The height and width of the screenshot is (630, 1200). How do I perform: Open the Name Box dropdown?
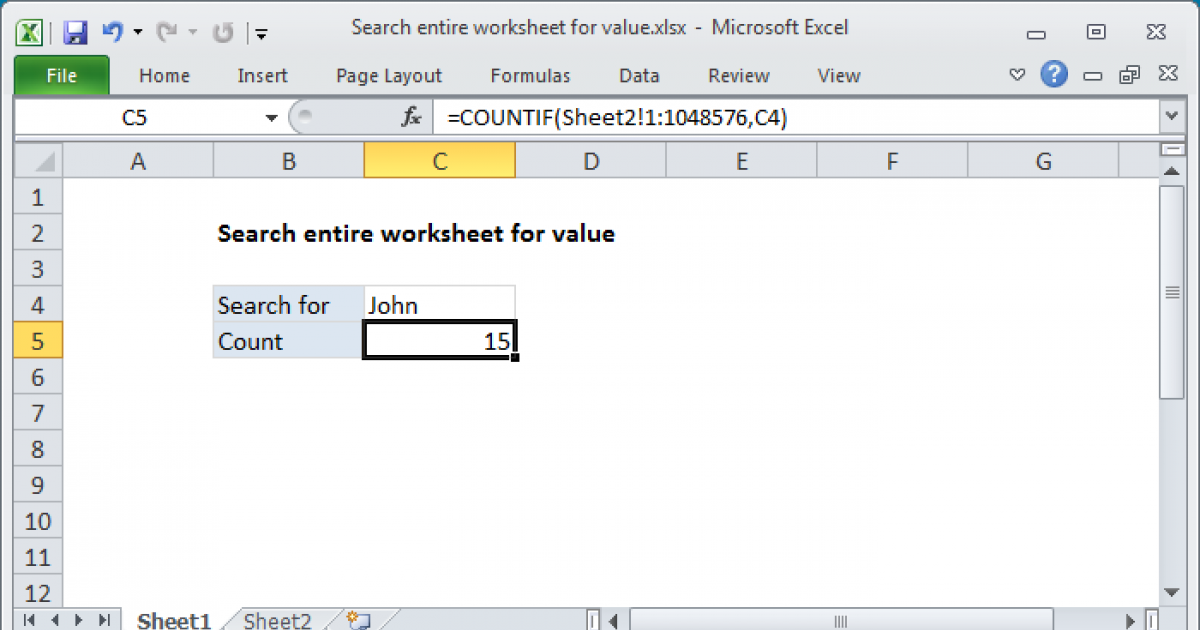(269, 116)
